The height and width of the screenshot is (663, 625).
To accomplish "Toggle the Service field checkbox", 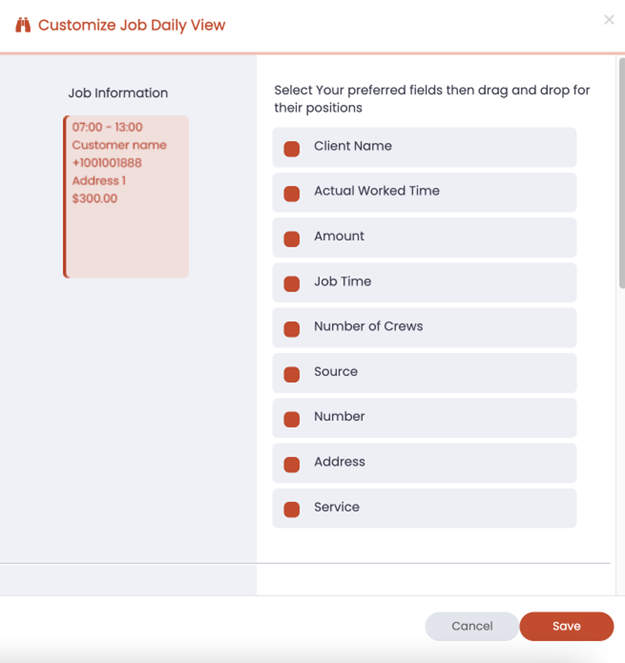I will (x=292, y=509).
